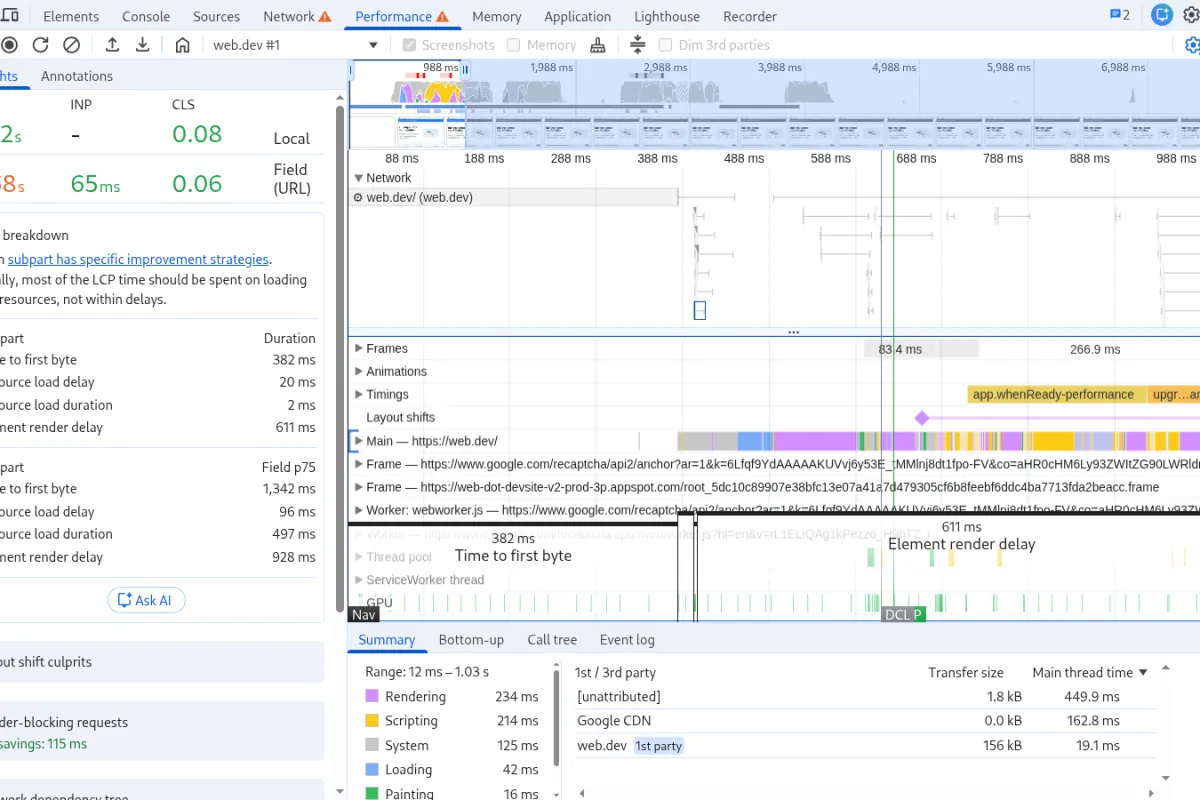
Task: Click record and reload icon
Action: pyautogui.click(x=40, y=45)
